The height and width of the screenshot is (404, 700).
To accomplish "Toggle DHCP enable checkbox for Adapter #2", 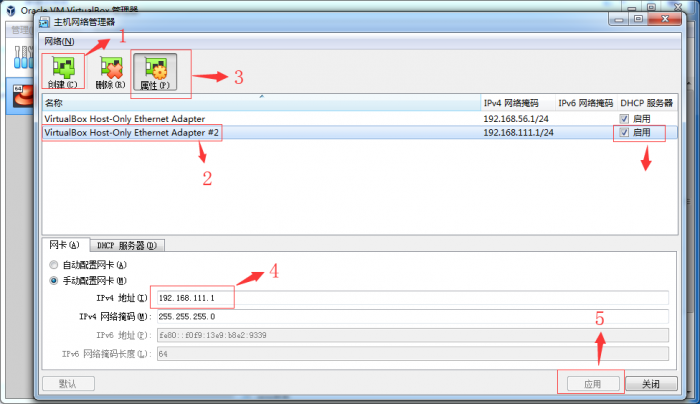I will [x=624, y=133].
